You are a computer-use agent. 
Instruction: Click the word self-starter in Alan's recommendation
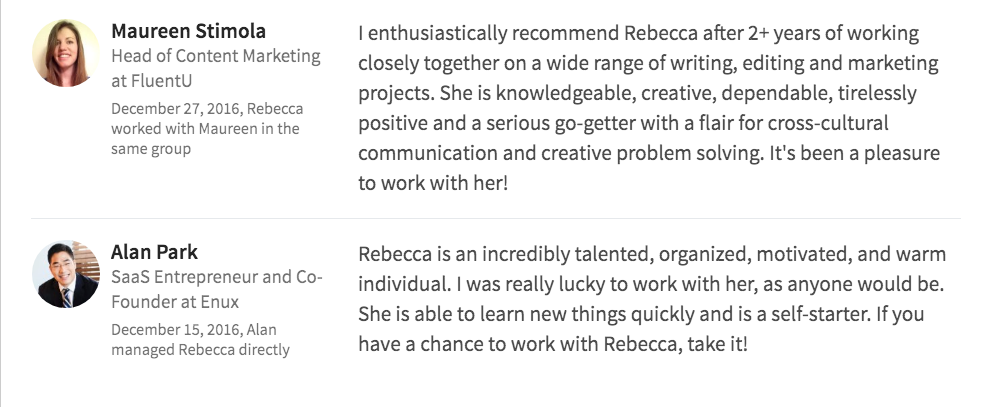pos(820,314)
